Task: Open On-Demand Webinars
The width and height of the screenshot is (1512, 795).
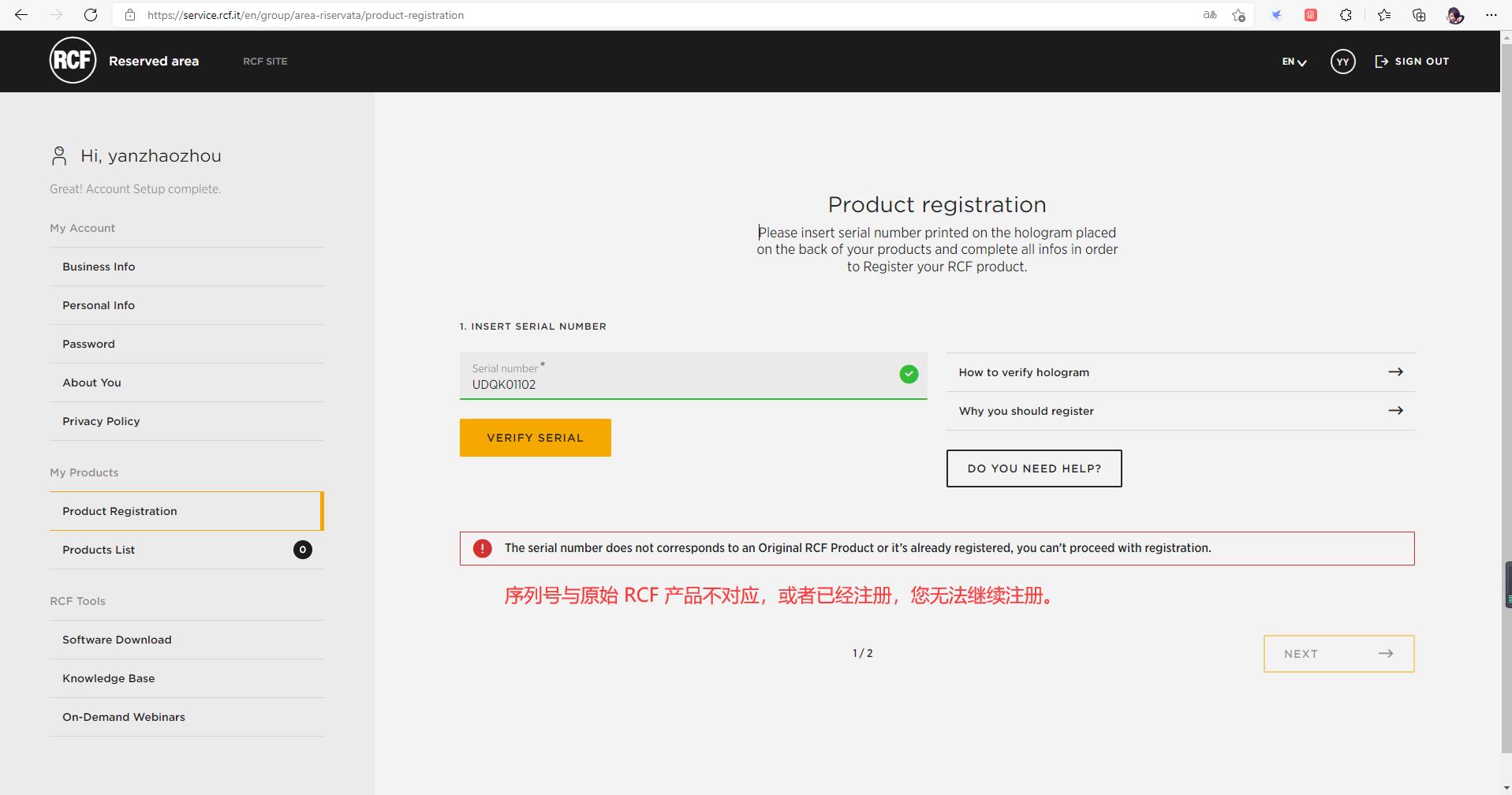Action: [x=187, y=717]
